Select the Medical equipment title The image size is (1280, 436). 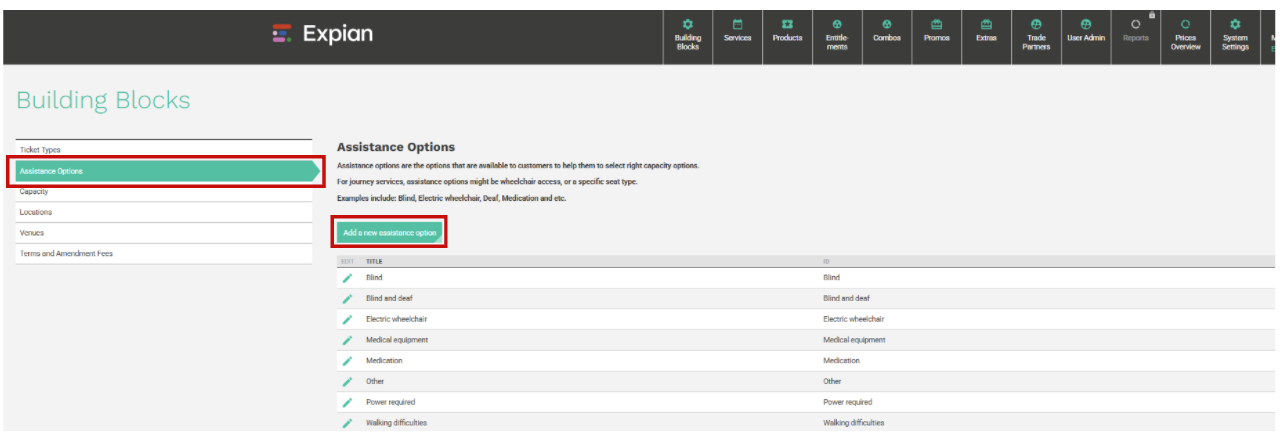397,340
